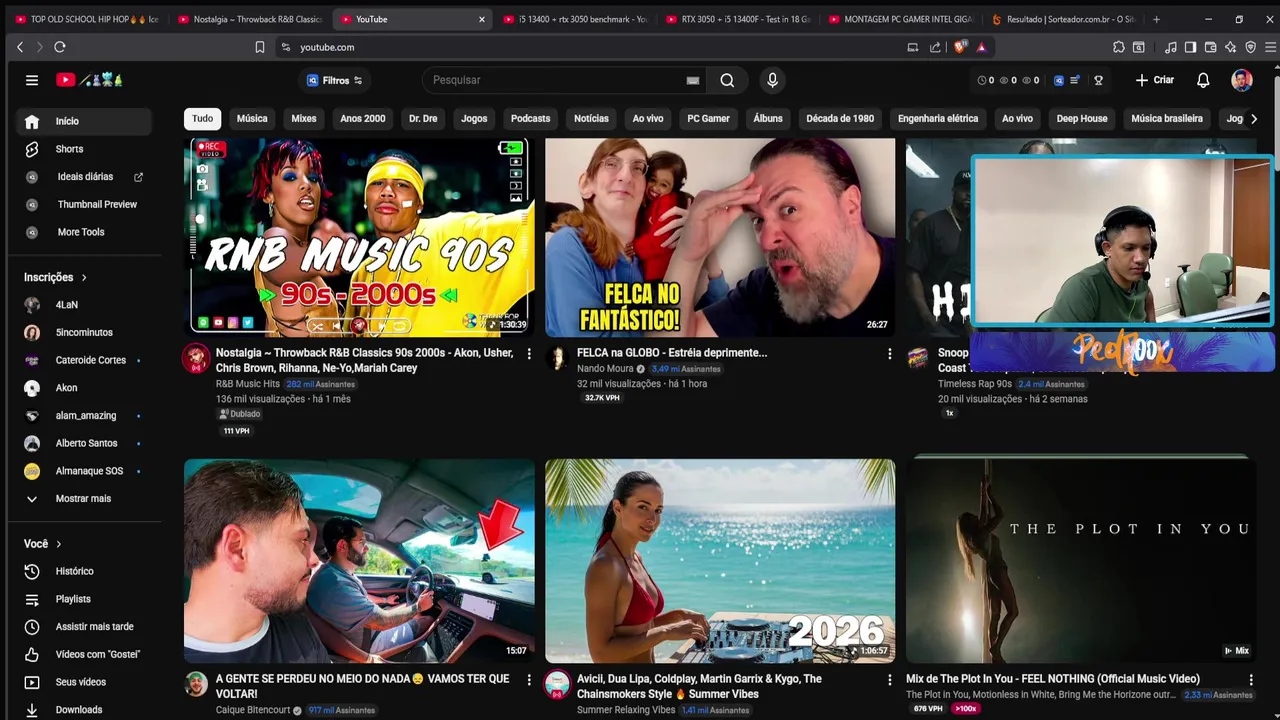1280x720 pixels.
Task: Start voice search with the microphone
Action: pos(772,80)
